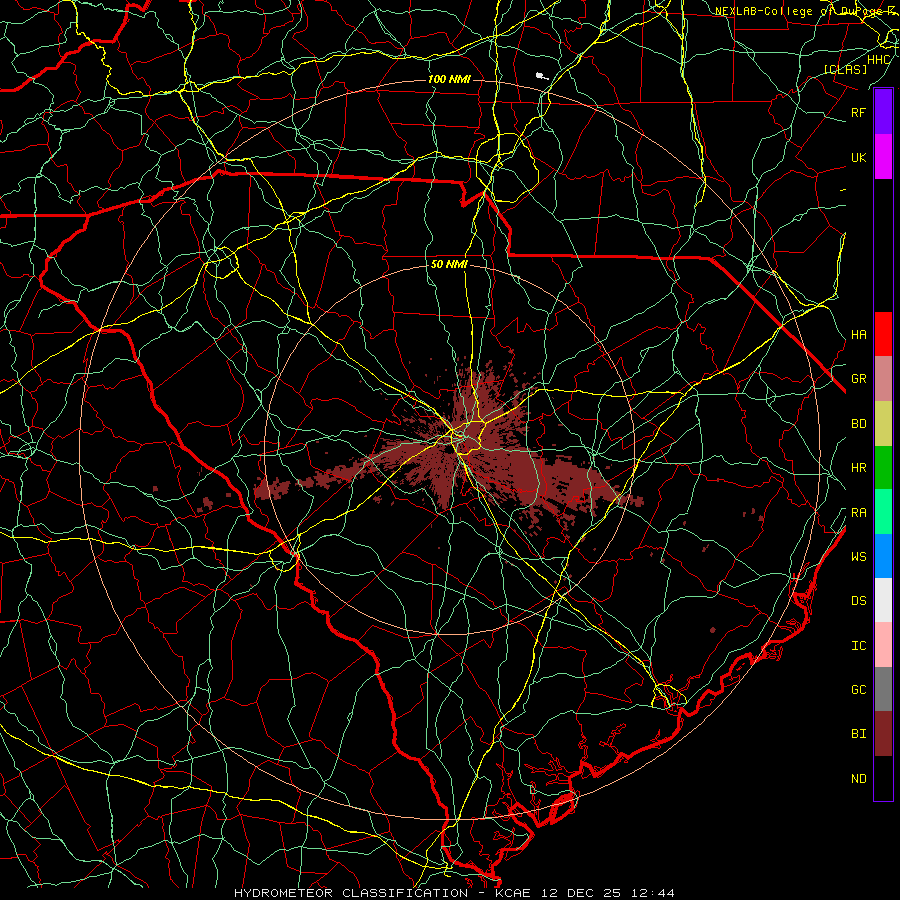The height and width of the screenshot is (900, 900).
Task: Click the HHC product code text
Action: click(879, 60)
